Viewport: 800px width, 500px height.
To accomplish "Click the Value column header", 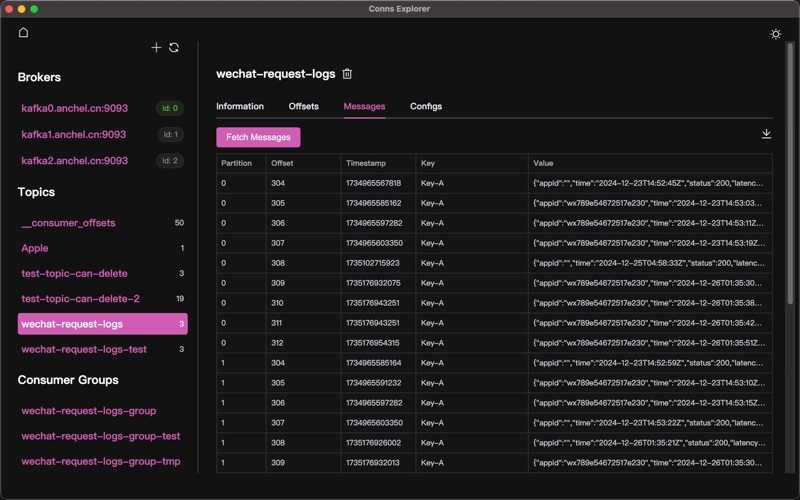I will 543,163.
